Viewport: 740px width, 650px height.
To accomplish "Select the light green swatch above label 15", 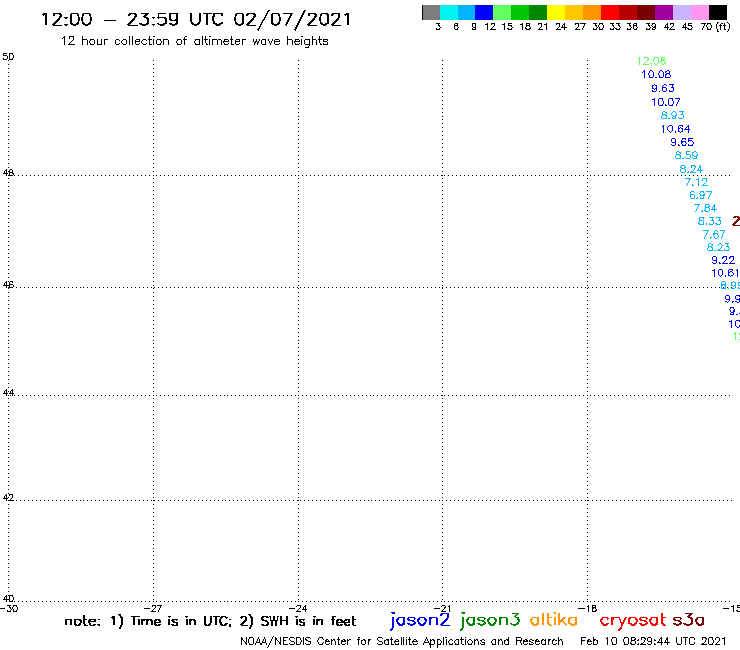I will [x=502, y=12].
